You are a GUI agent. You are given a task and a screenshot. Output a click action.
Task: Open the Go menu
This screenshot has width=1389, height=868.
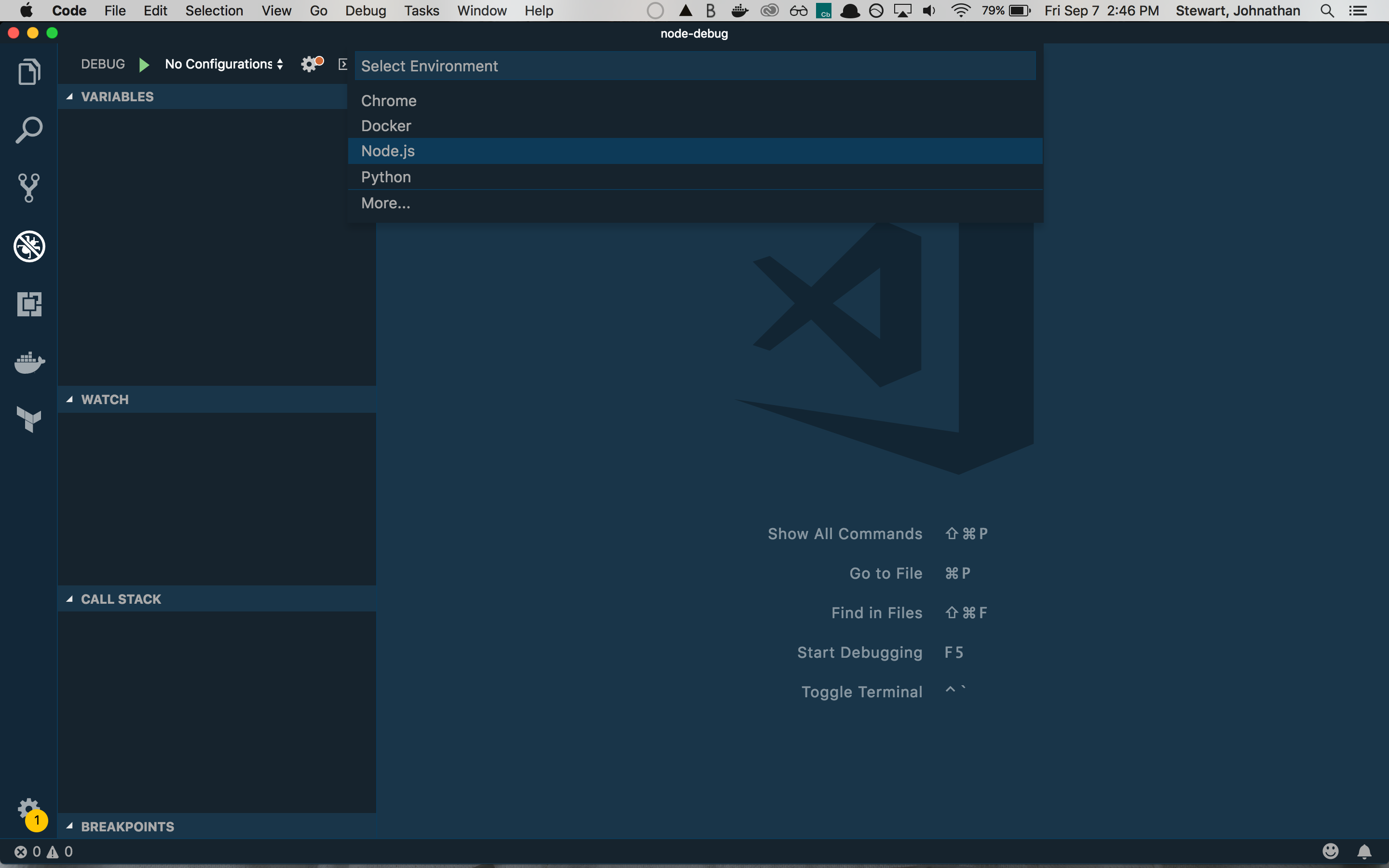(318, 10)
